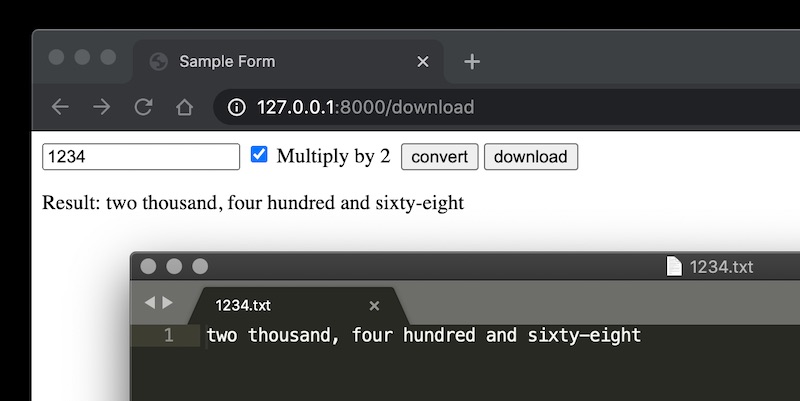800x401 pixels.
Task: Click the document icon beside 1234.txt title
Action: click(x=674, y=266)
